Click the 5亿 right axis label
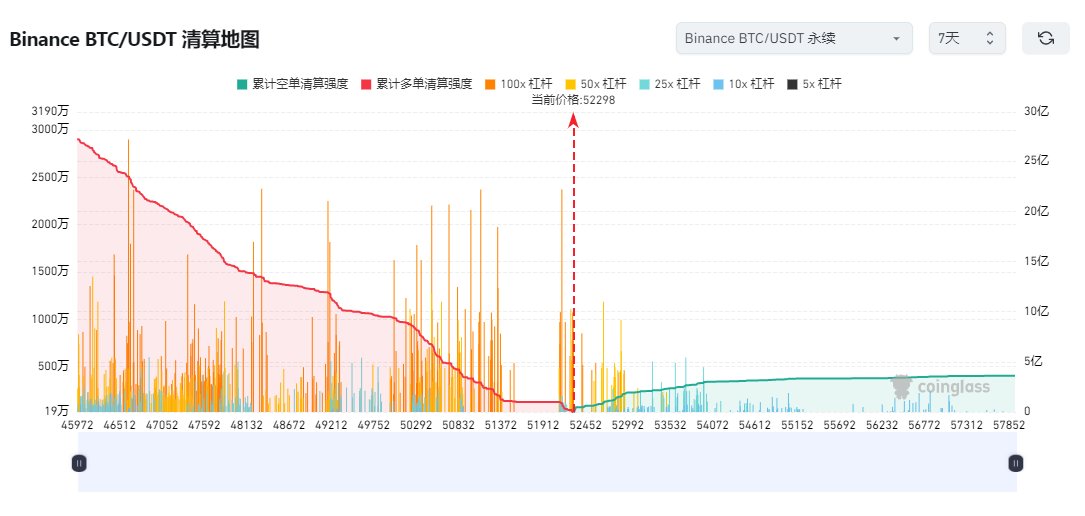This screenshot has height=516, width=1085. coord(1033,361)
